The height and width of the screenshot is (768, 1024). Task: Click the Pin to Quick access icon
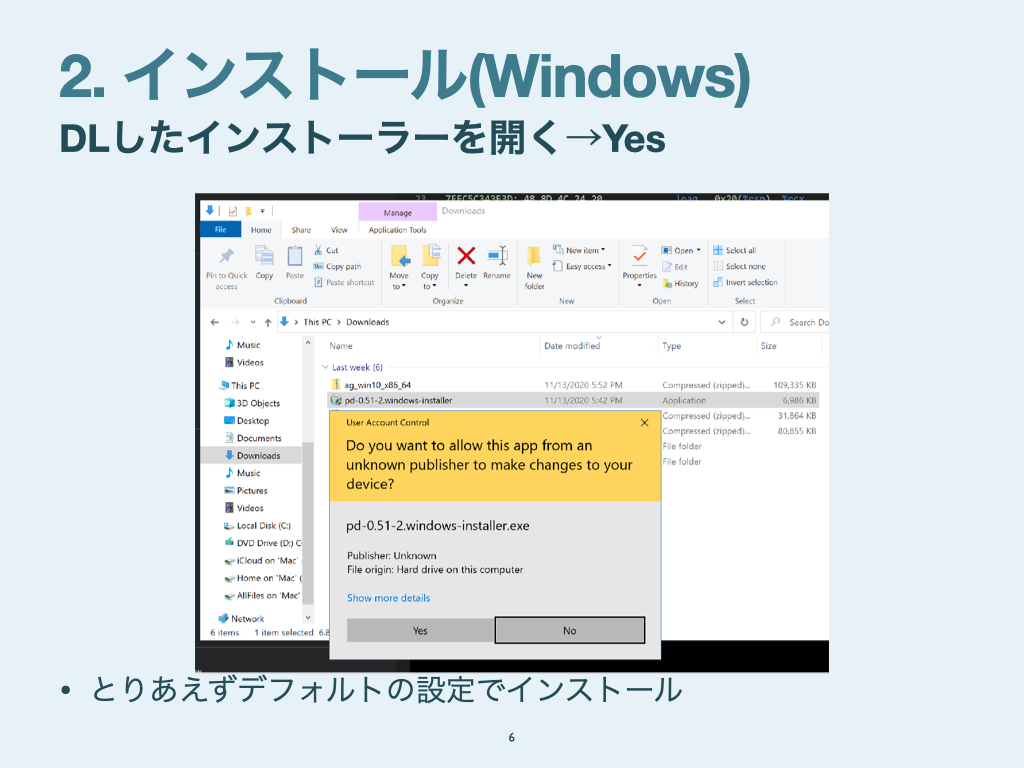coord(227,256)
